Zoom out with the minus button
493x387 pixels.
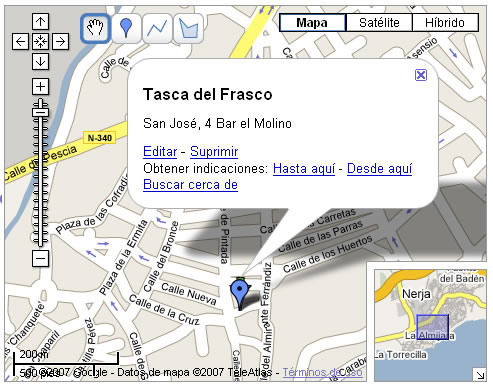[40, 258]
